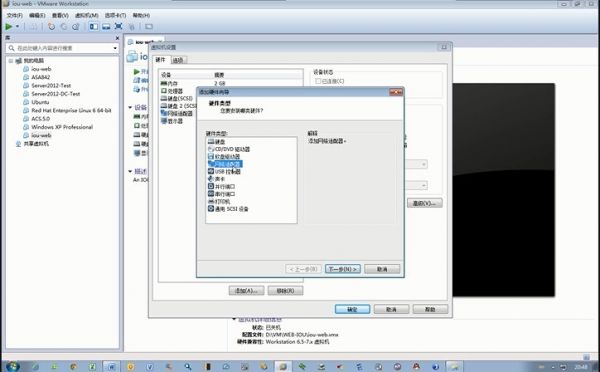Collapse the virtual machine details section arrow

[234, 319]
